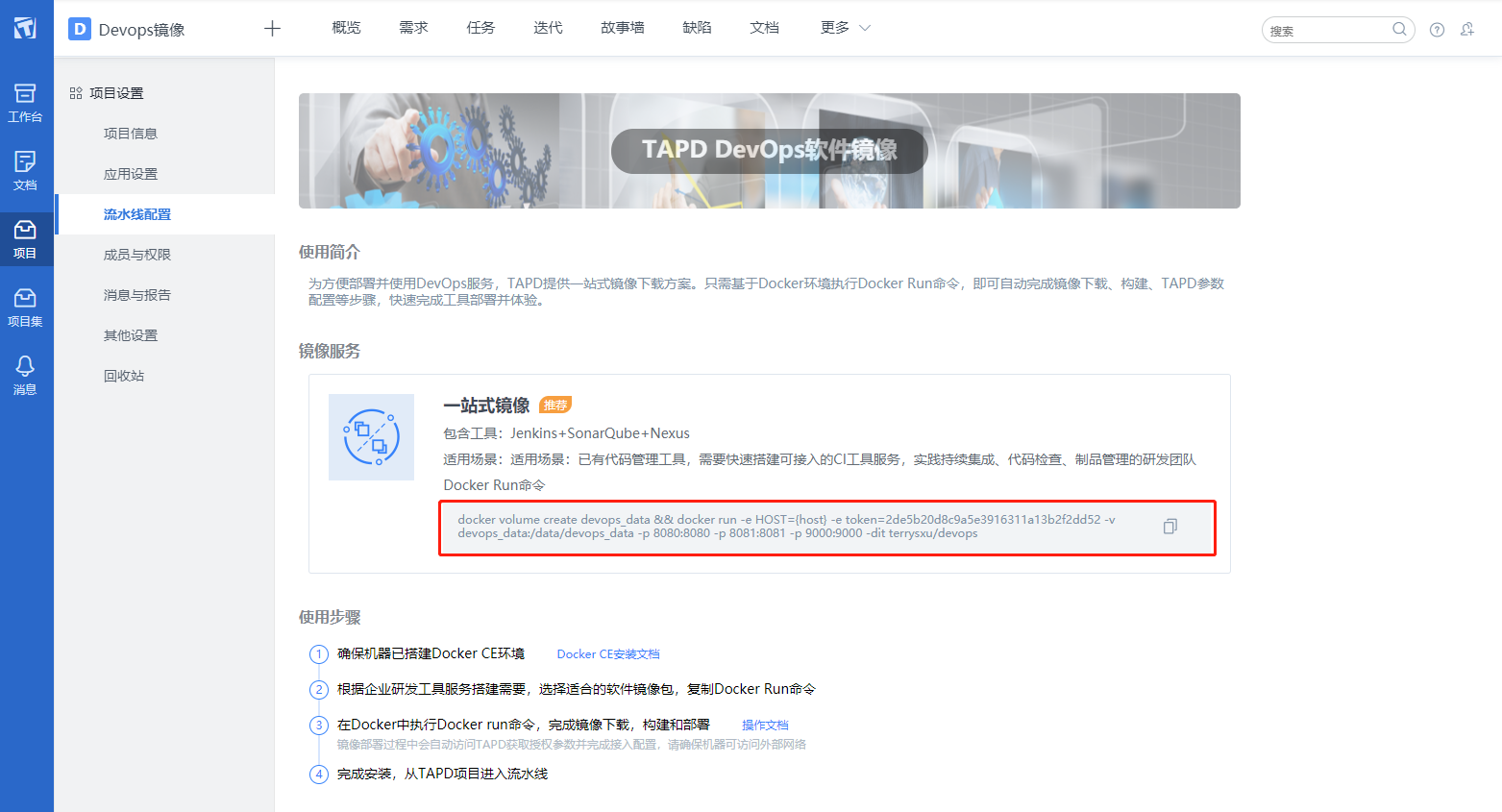
Task: Switch to the 缺陷 tab
Action: (x=697, y=28)
